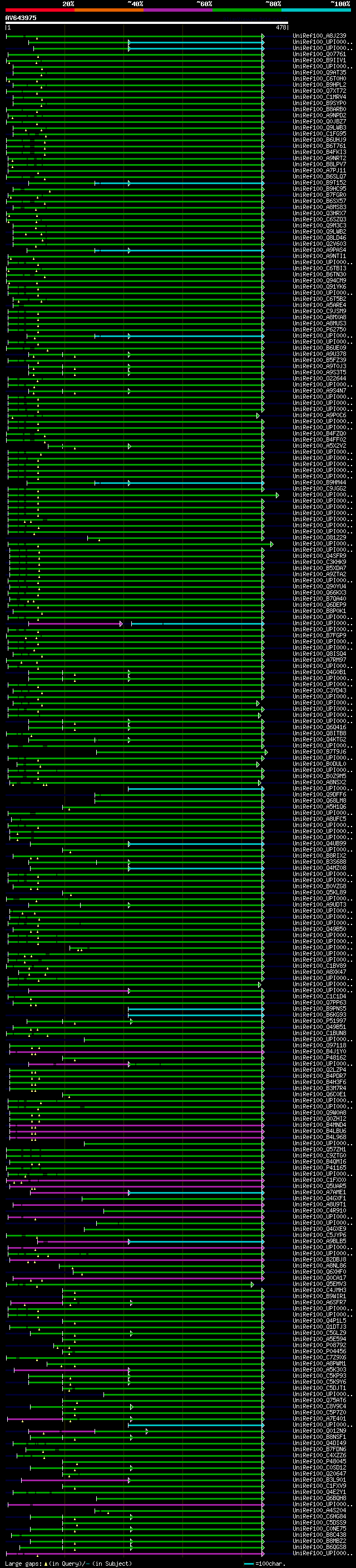Screen dimensions: 356x1568
Task: Click the cyan alignment bar for UniRef100_B9T152
Action: [x=179, y=183]
